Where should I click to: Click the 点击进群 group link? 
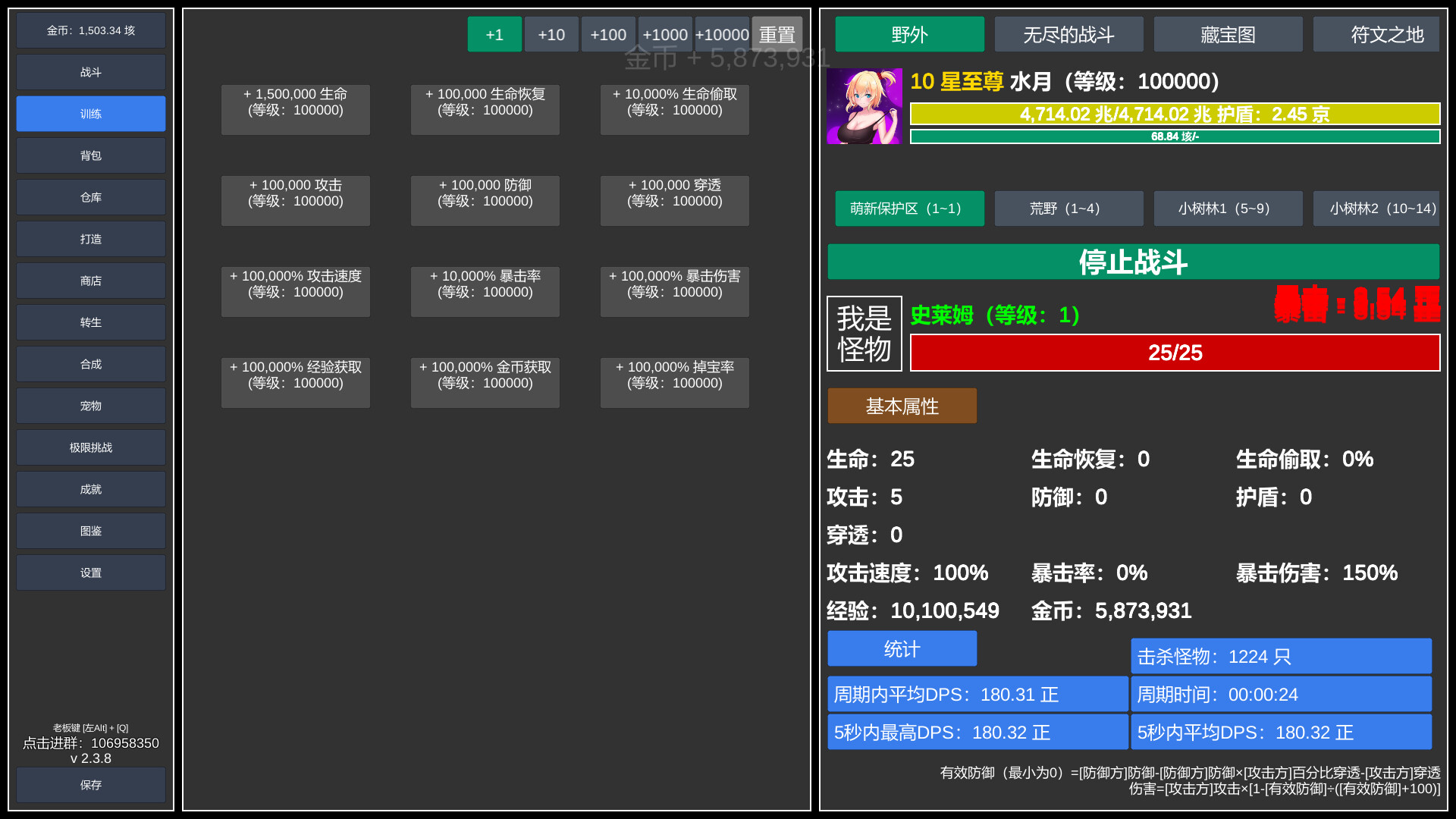(90, 744)
